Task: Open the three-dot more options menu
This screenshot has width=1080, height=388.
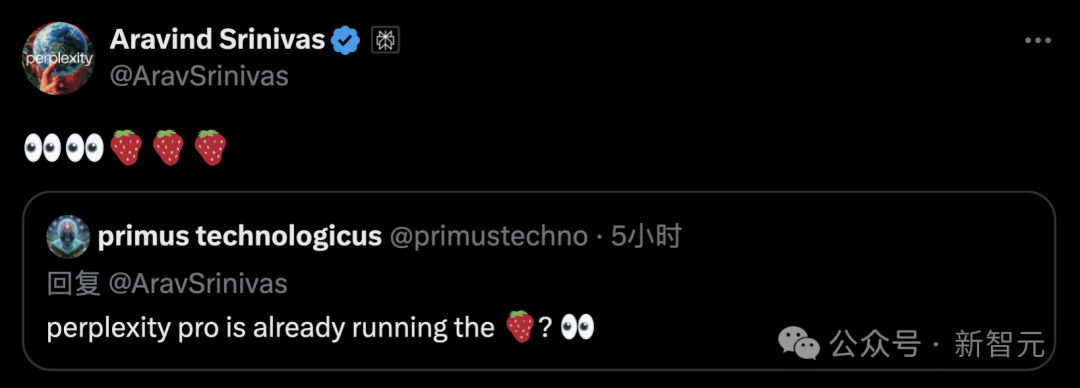Action: (1037, 41)
